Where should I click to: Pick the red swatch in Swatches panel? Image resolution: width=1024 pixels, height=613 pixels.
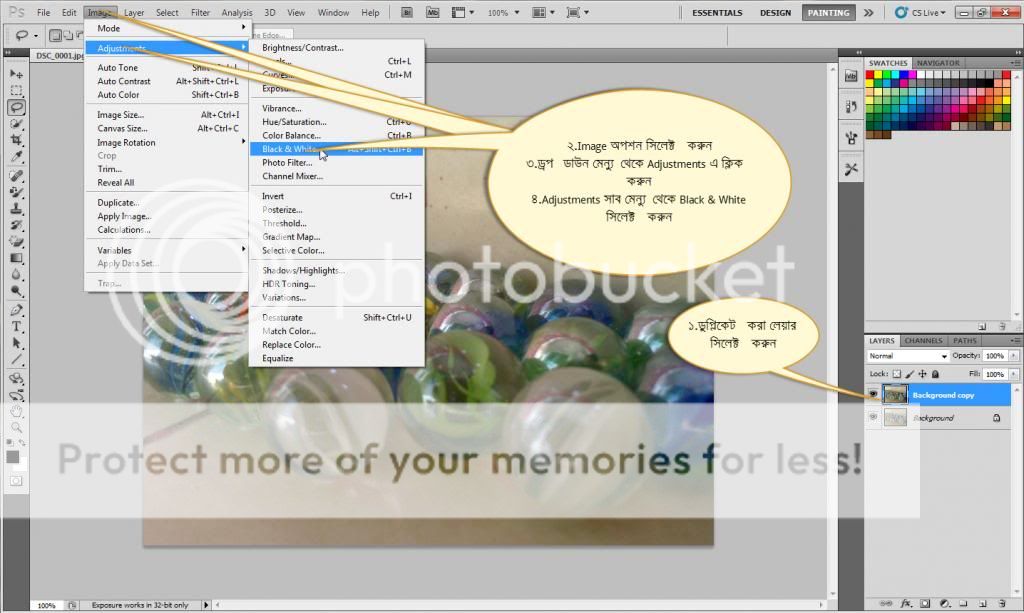pos(871,75)
